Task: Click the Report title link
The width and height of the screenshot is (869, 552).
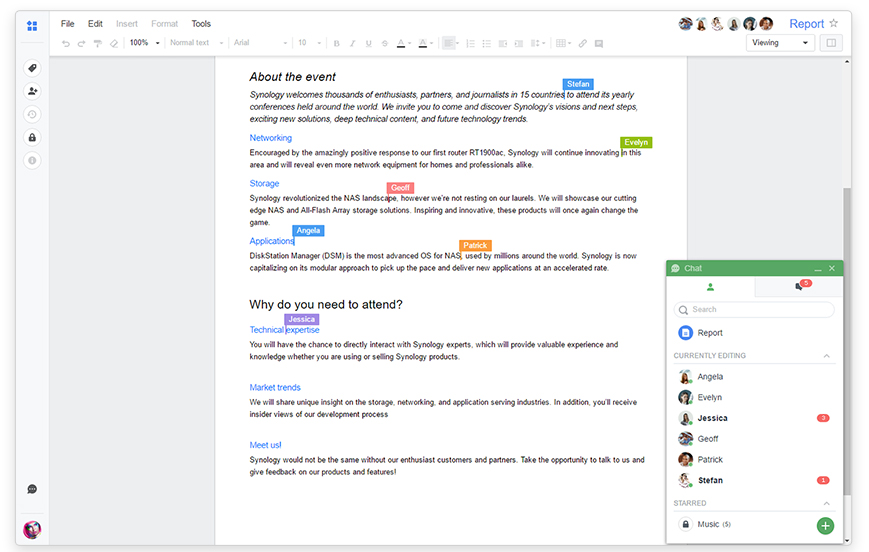Action: pyautogui.click(x=806, y=24)
